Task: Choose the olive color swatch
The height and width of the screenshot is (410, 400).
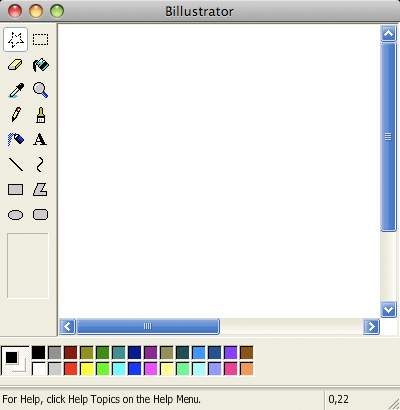Action: tap(86, 353)
